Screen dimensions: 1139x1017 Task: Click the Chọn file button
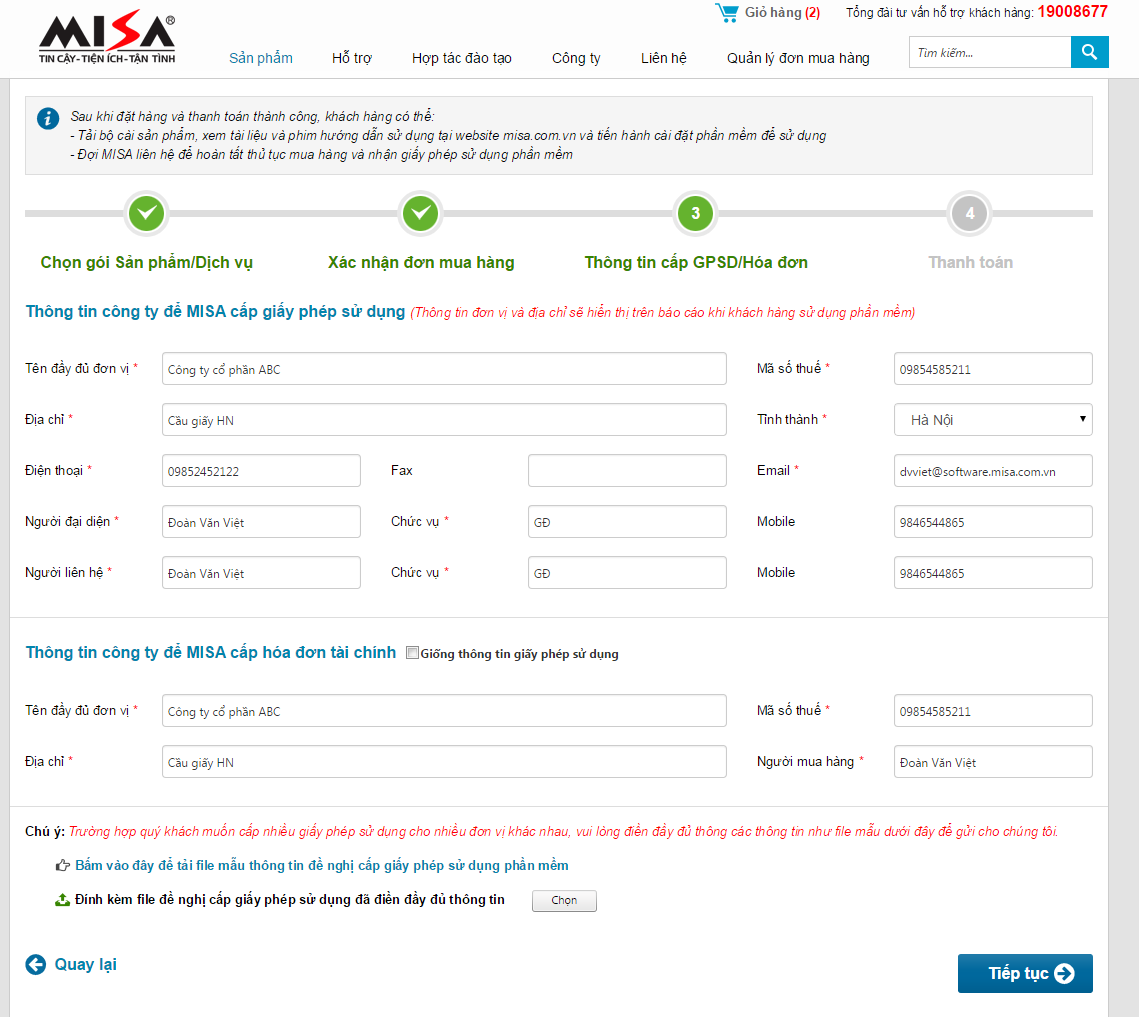[564, 901]
